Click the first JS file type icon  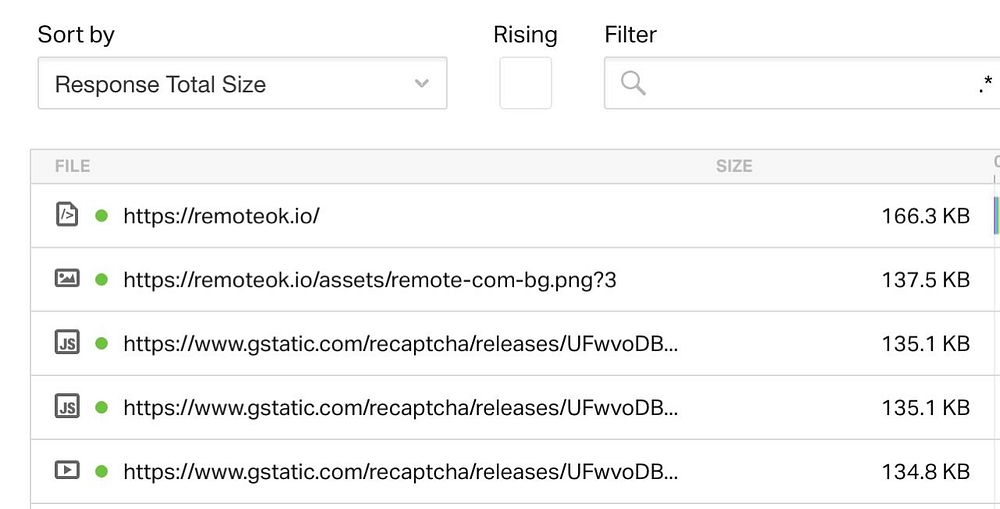pos(67,343)
